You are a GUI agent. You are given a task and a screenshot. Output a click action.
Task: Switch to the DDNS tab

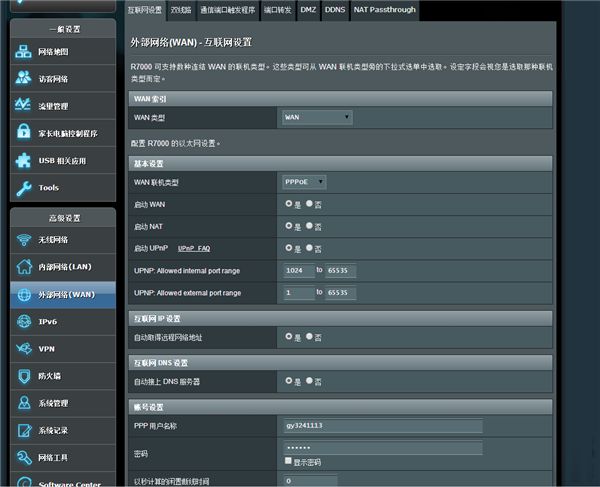335,10
